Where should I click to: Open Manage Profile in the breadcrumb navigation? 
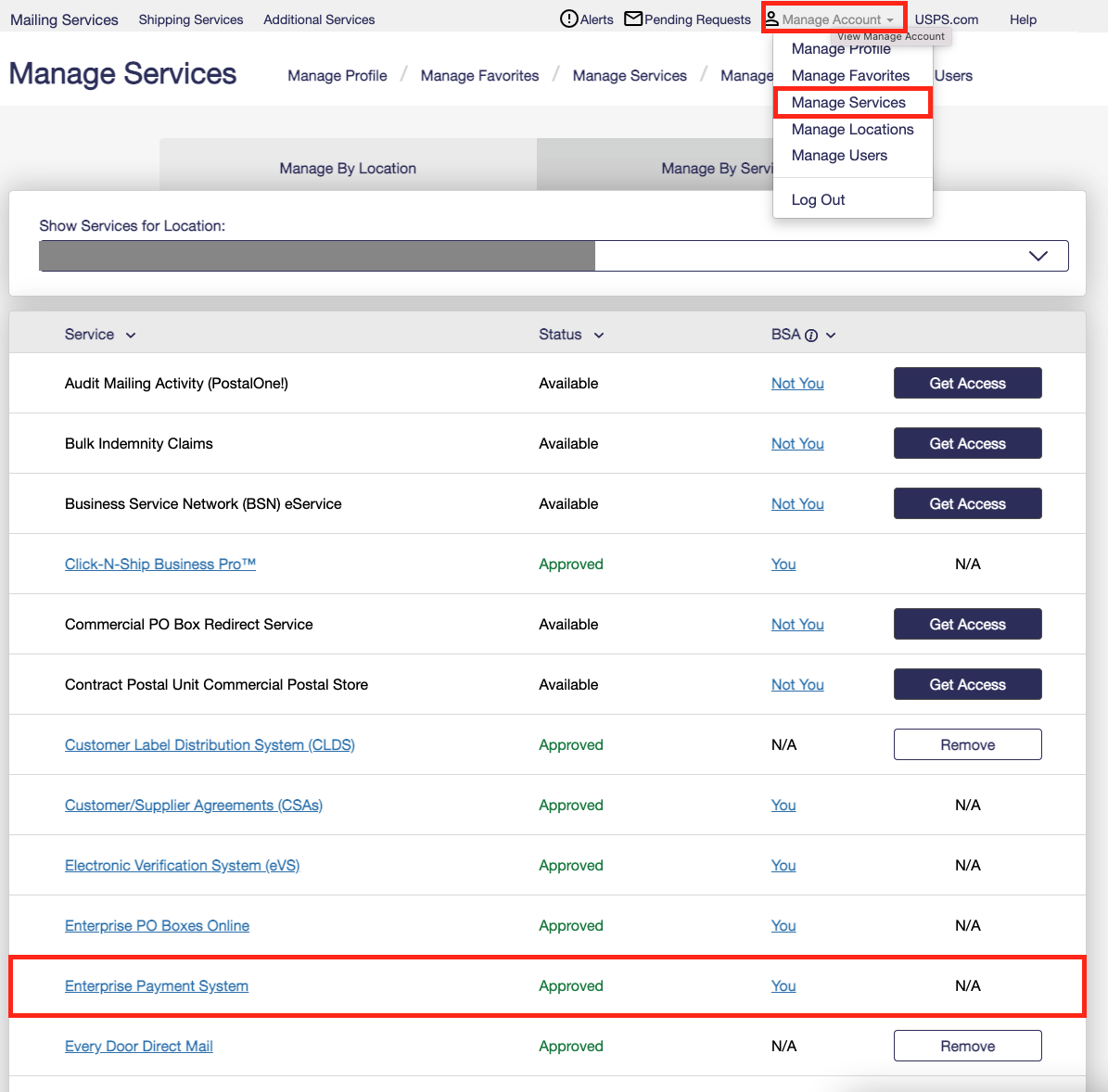337,76
